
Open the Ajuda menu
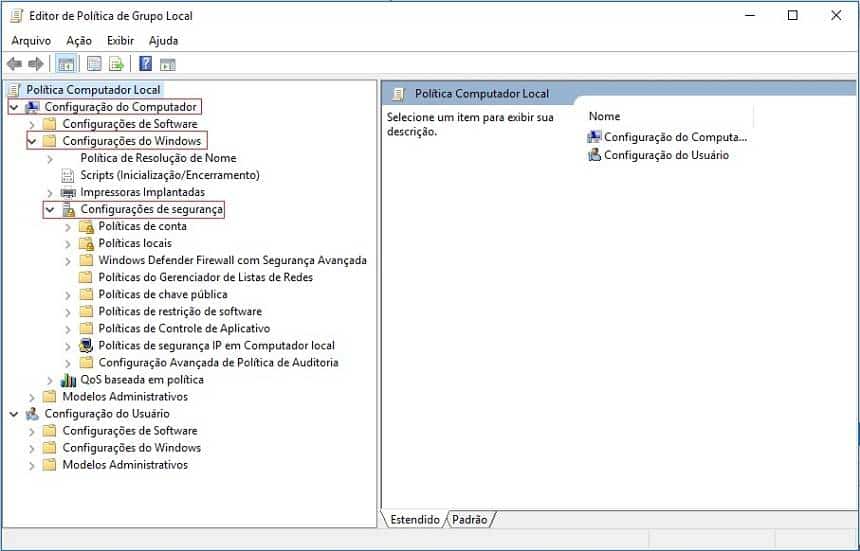[163, 41]
